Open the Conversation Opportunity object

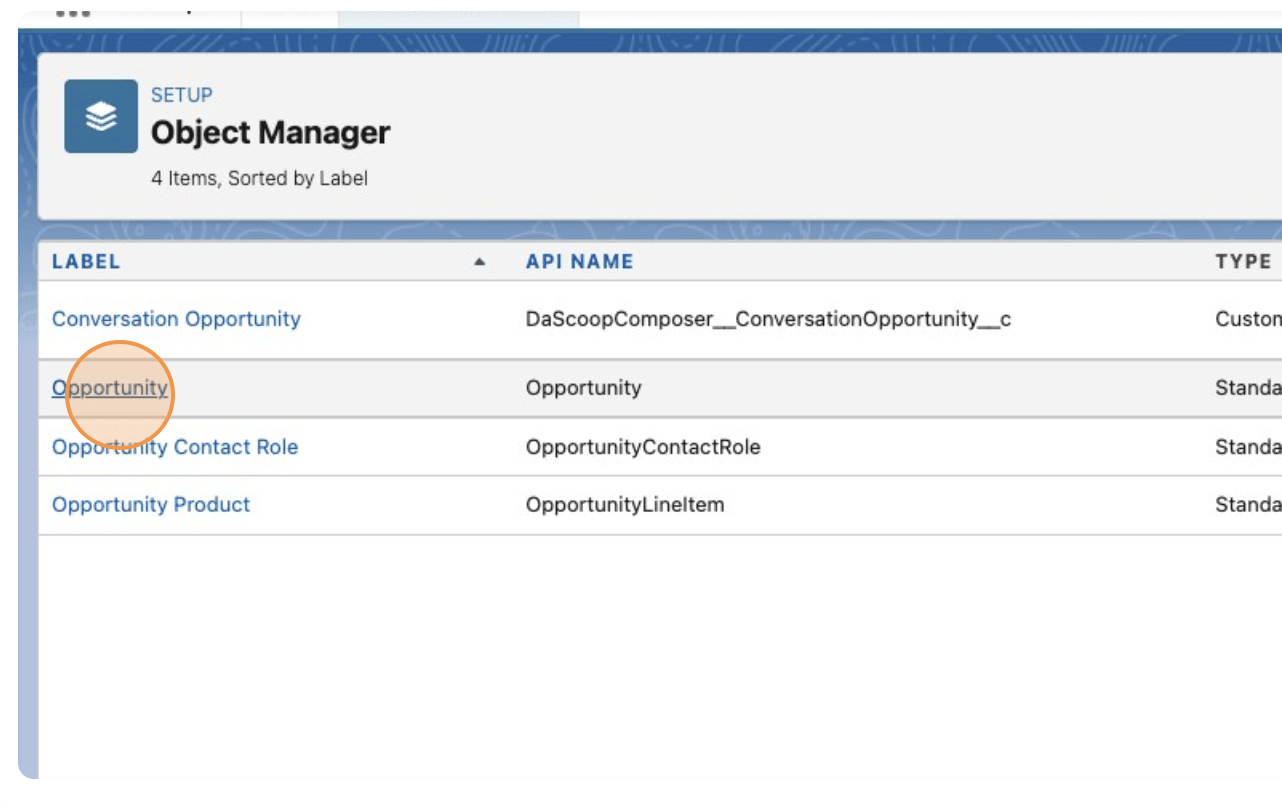(x=176, y=319)
